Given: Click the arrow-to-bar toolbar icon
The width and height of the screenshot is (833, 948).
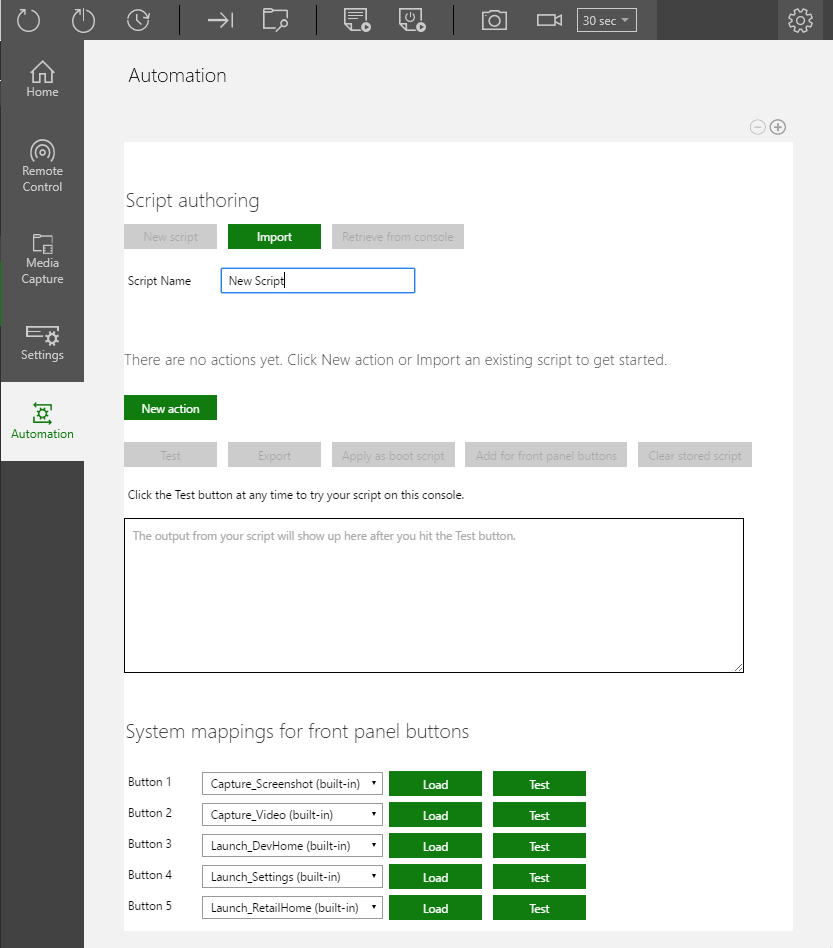Looking at the screenshot, I should (x=220, y=21).
